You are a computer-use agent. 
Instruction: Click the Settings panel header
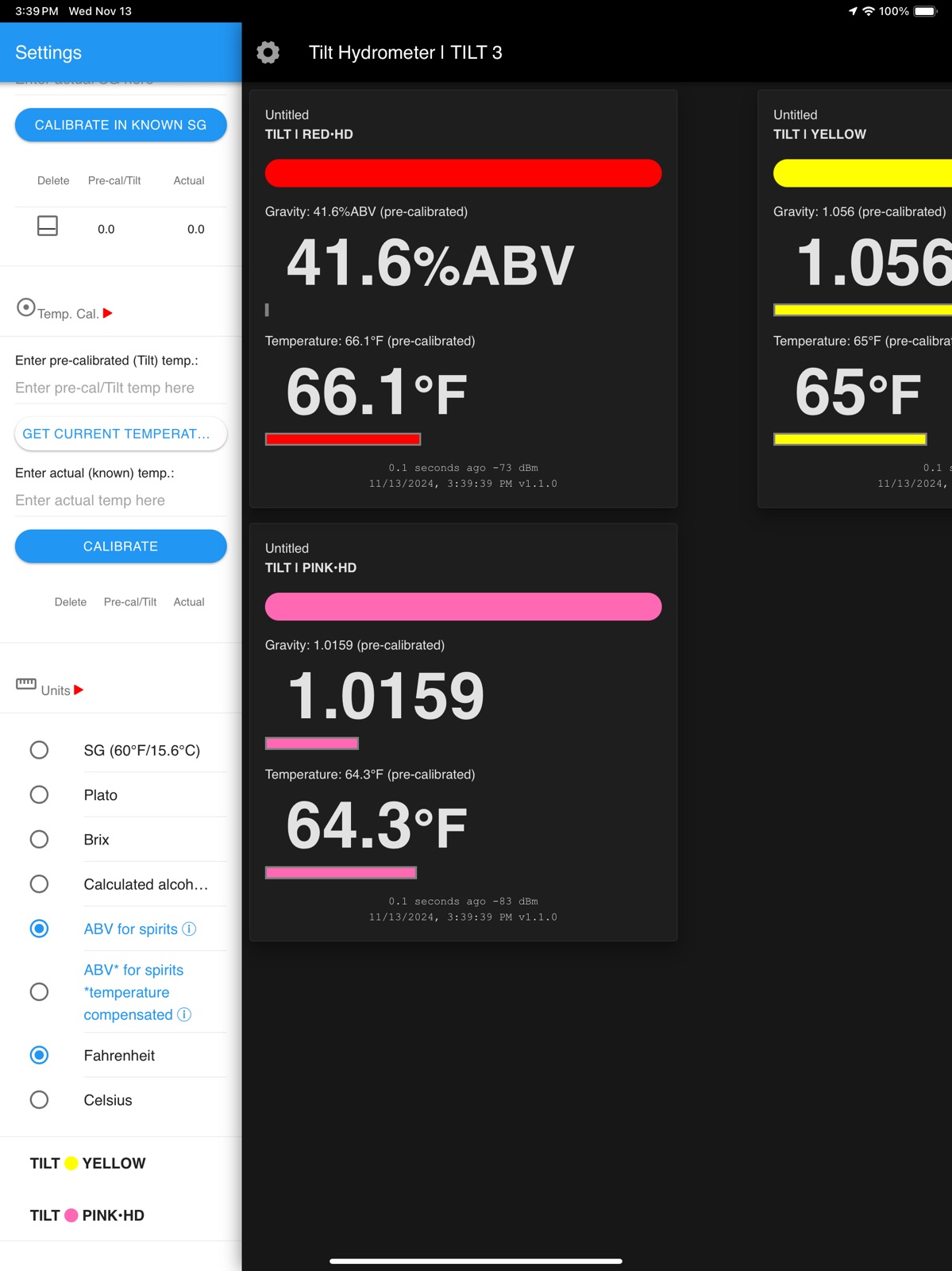tap(121, 52)
